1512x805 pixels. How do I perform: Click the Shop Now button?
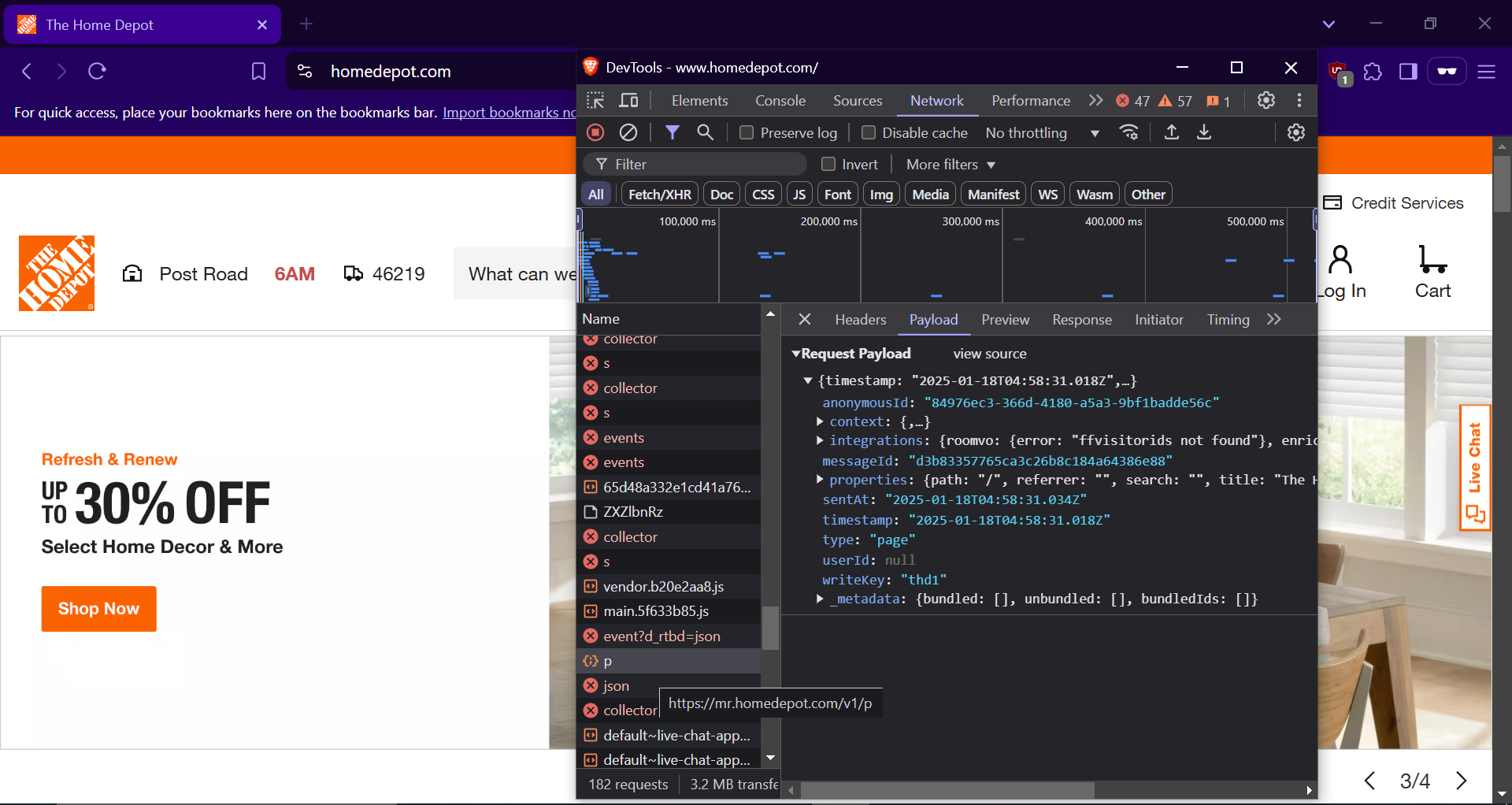point(99,609)
